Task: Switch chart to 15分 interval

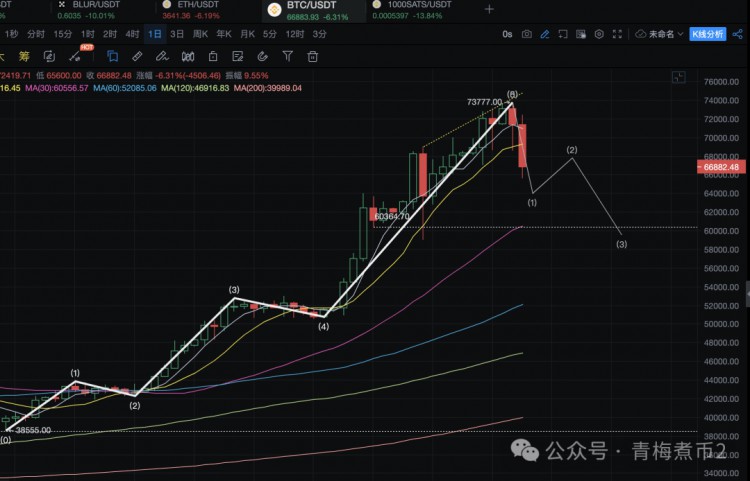Action: pyautogui.click(x=63, y=34)
